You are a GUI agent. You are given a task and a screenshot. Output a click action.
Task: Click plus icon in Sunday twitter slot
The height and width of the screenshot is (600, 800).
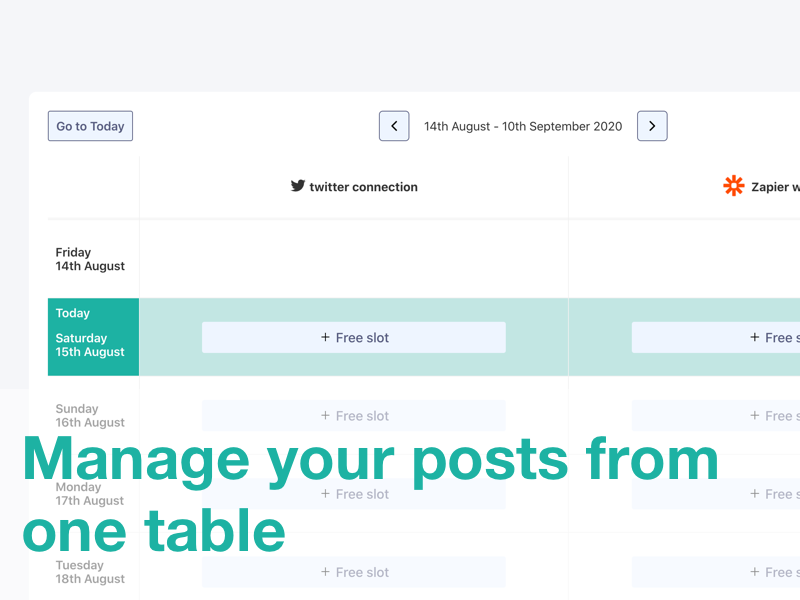click(325, 416)
